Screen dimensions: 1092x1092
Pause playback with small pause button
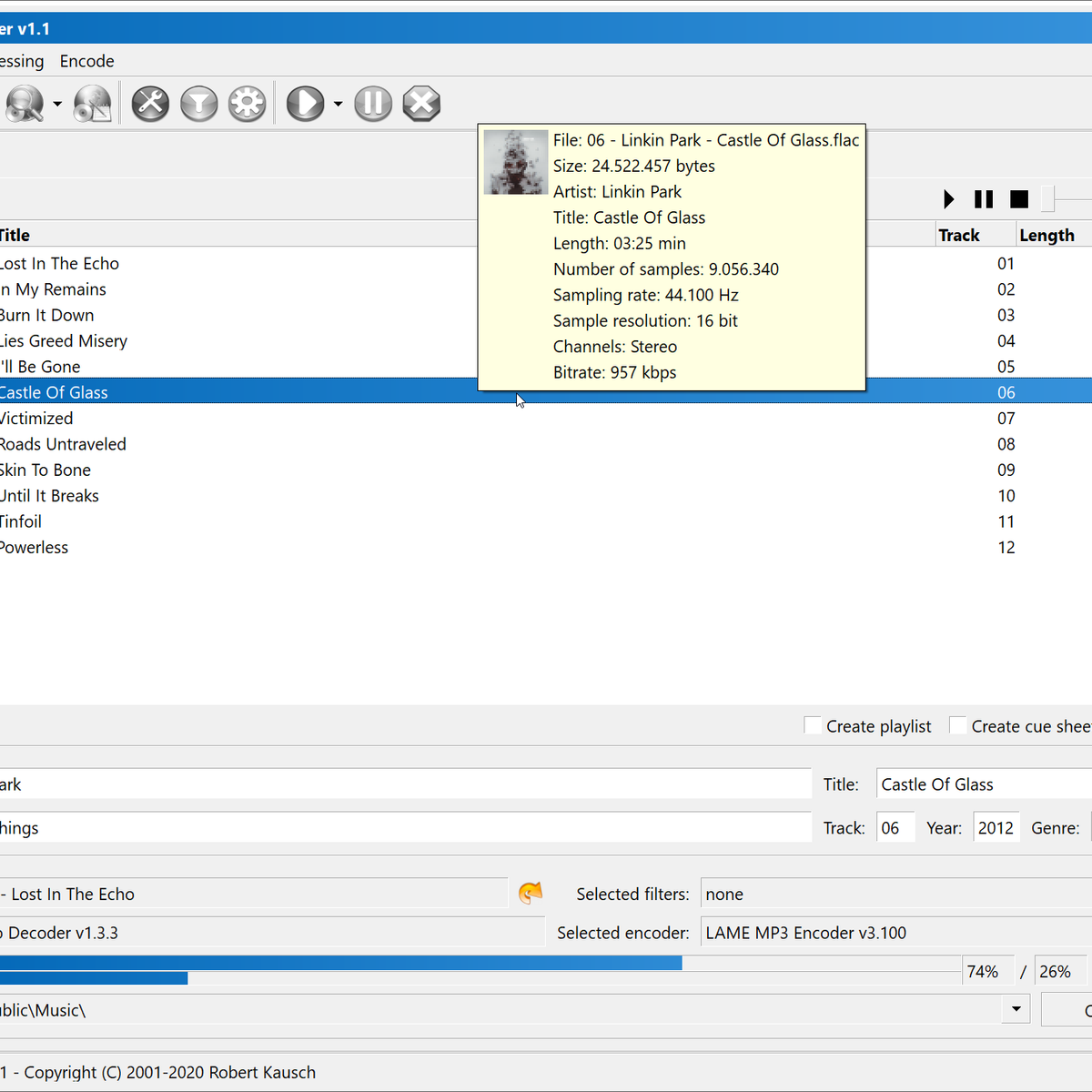(x=984, y=199)
